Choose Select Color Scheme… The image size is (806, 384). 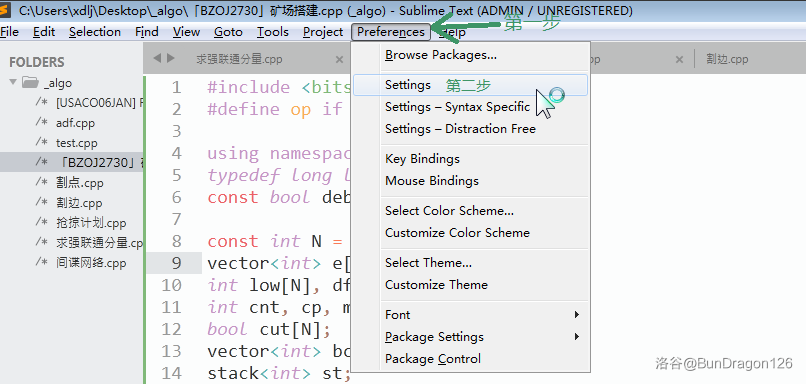470,211
